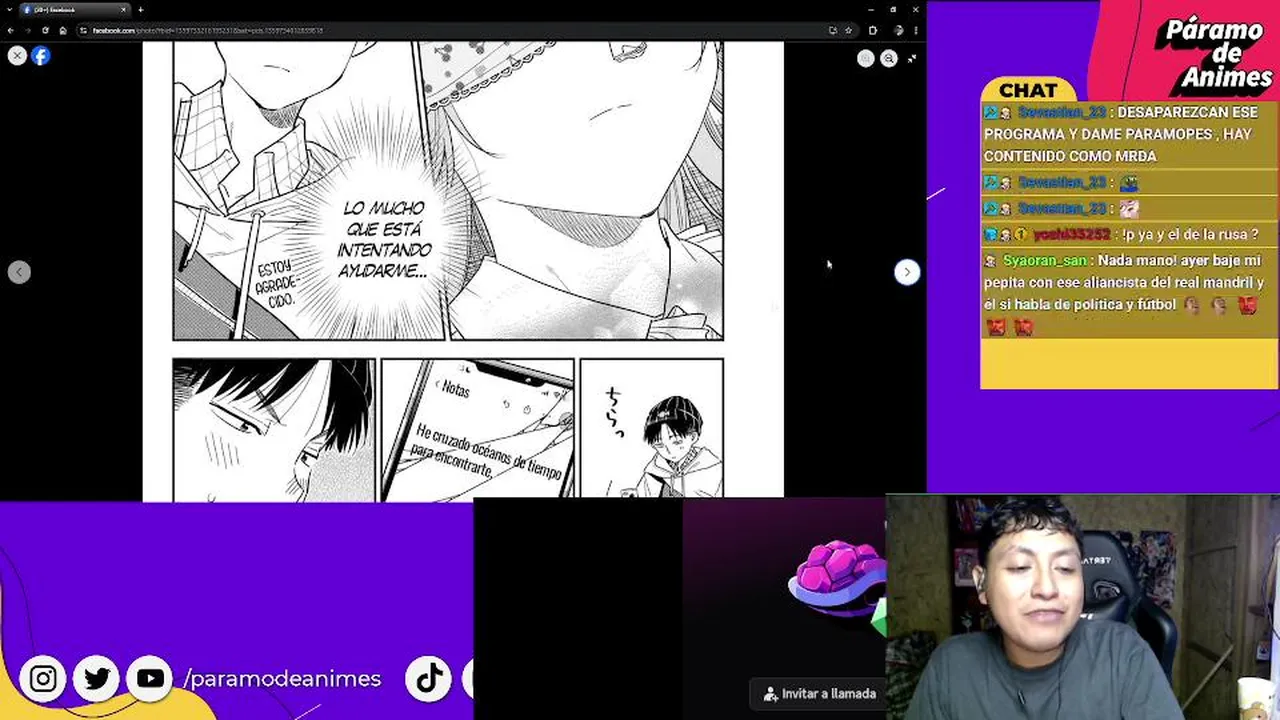1280x720 pixels.
Task: Bookmark this page with the star
Action: tap(848, 30)
